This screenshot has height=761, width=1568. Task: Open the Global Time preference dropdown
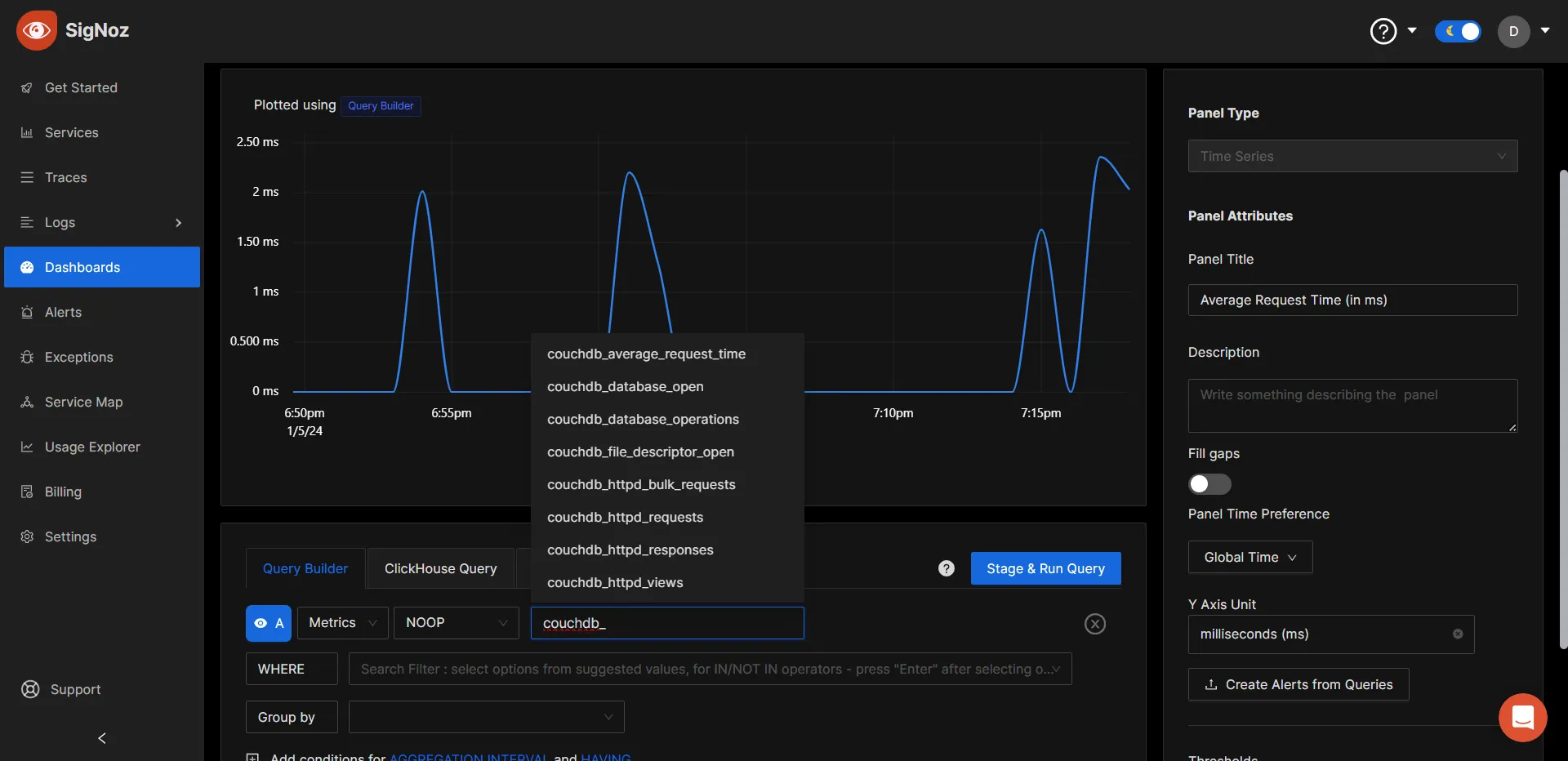(x=1250, y=557)
